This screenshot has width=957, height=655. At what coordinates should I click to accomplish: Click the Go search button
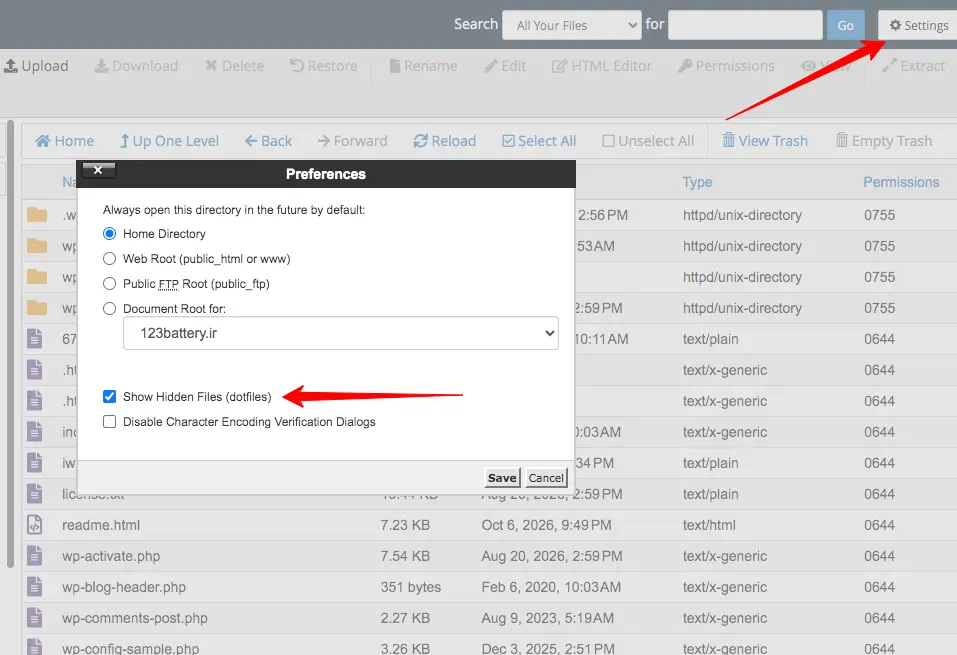click(x=845, y=26)
